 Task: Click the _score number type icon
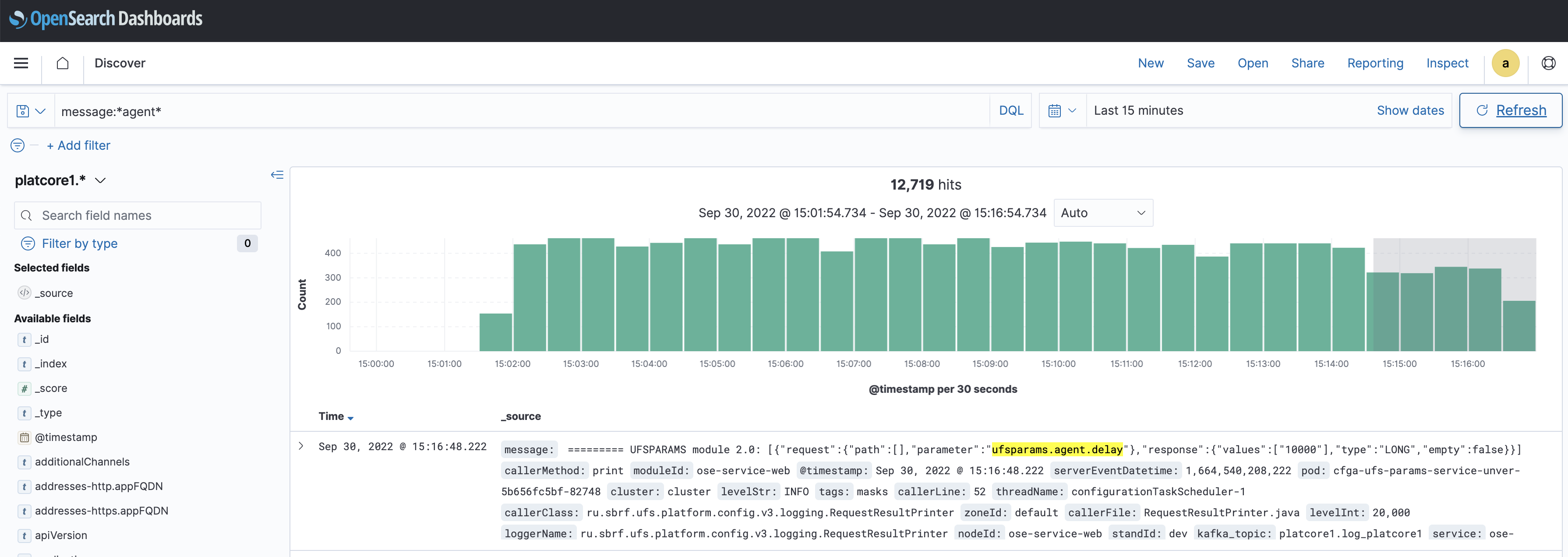[x=25, y=388]
